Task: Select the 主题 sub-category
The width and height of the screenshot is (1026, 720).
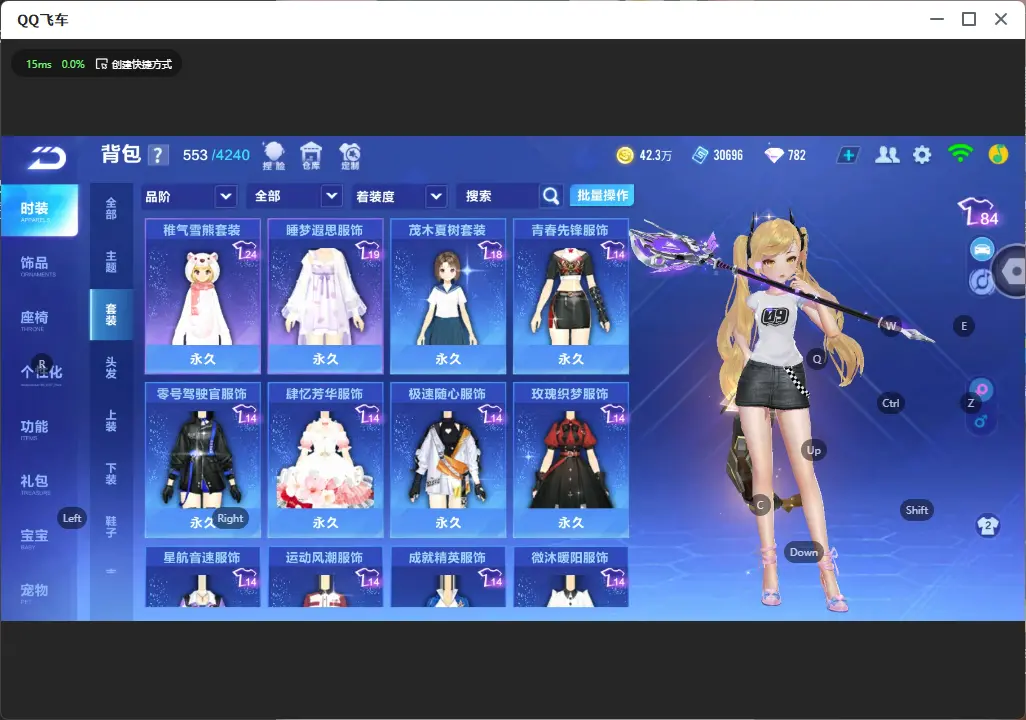Action: click(x=111, y=261)
